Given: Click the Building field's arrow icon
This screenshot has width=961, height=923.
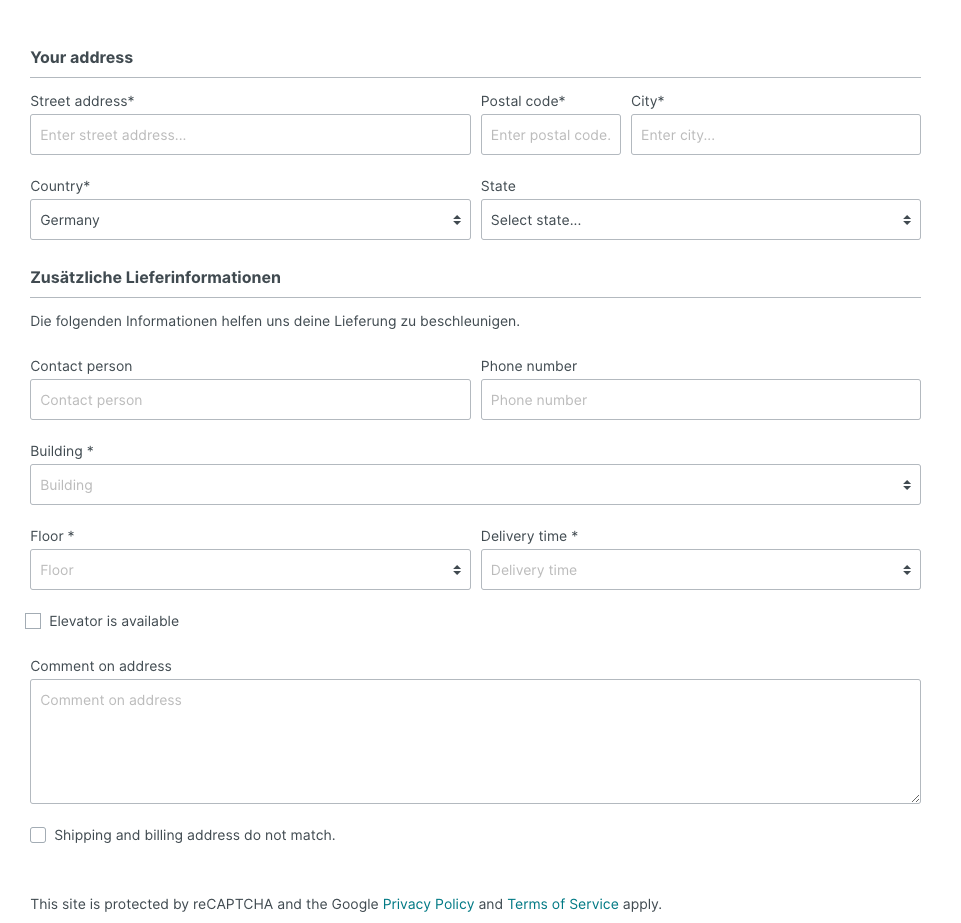Looking at the screenshot, I should [x=906, y=485].
